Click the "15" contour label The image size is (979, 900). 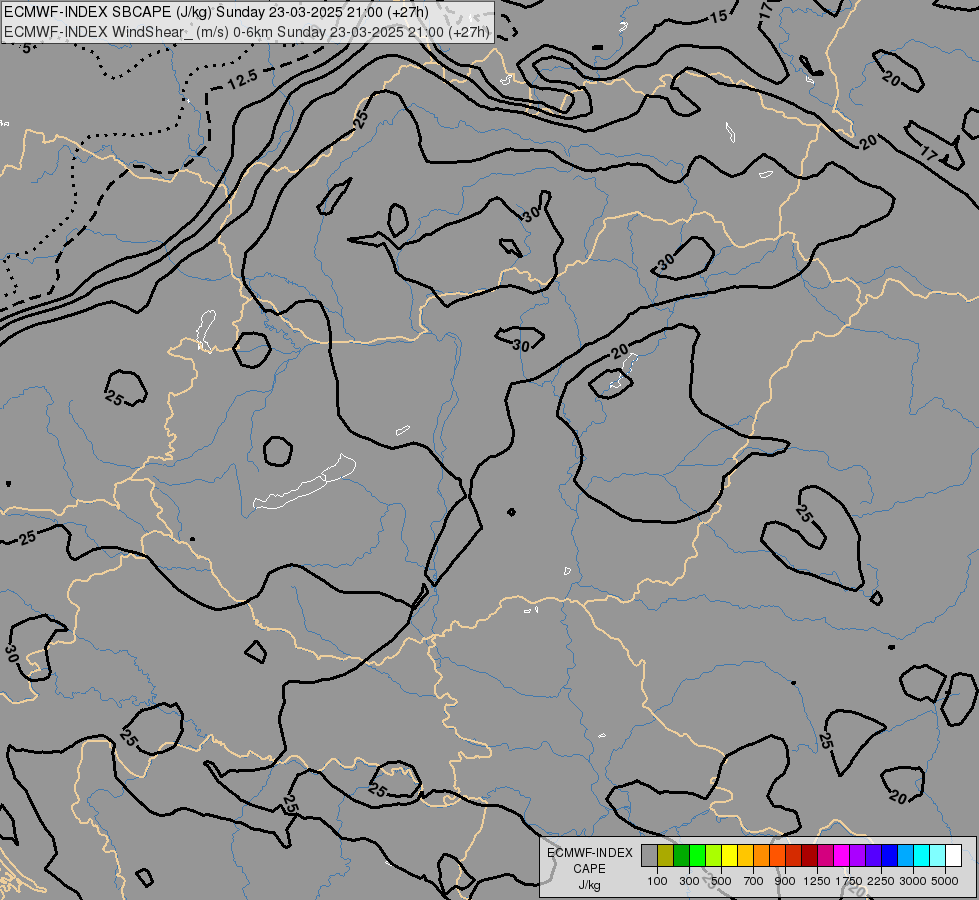(x=719, y=17)
